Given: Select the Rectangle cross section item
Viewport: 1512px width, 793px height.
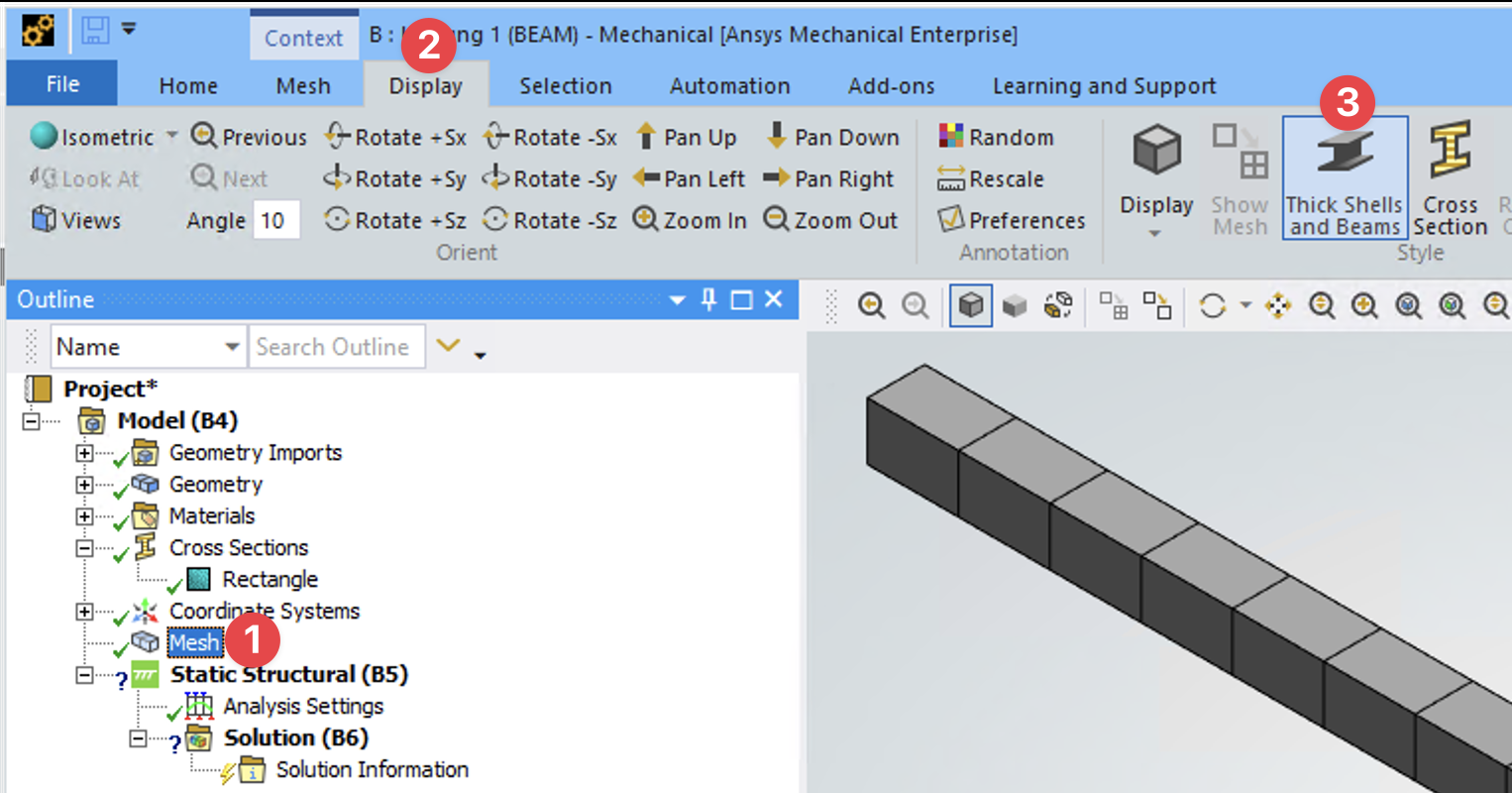Looking at the screenshot, I should pyautogui.click(x=269, y=580).
